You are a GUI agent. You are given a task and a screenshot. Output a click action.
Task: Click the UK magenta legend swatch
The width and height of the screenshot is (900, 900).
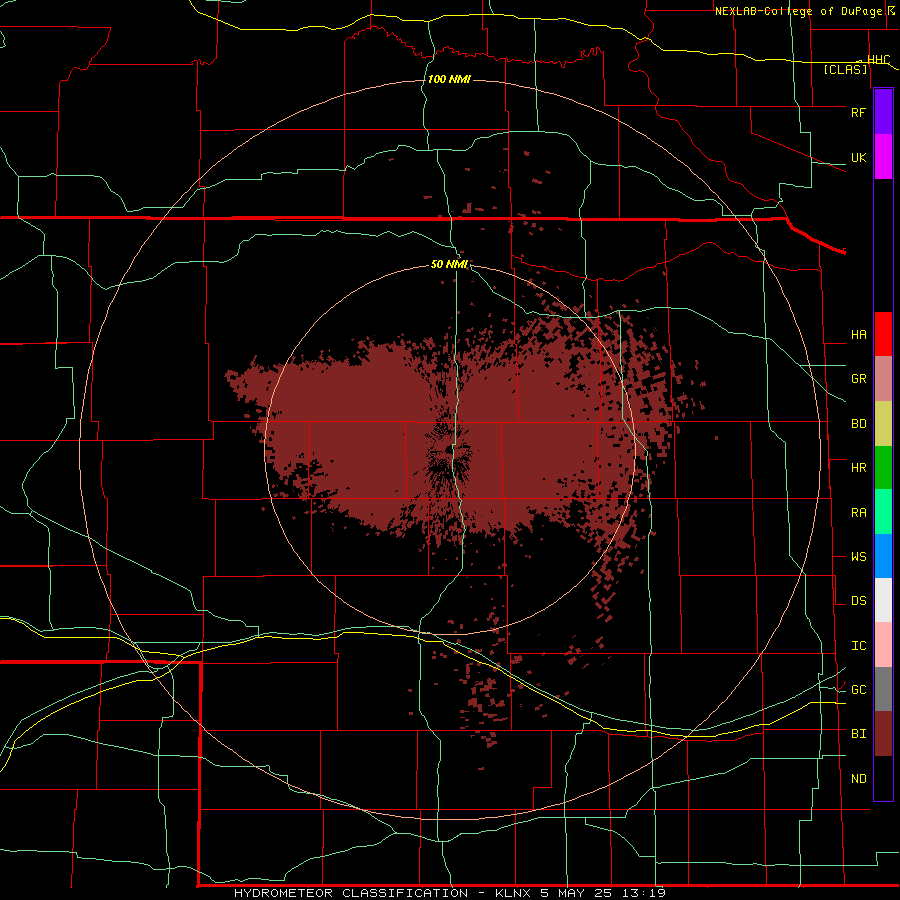point(883,157)
